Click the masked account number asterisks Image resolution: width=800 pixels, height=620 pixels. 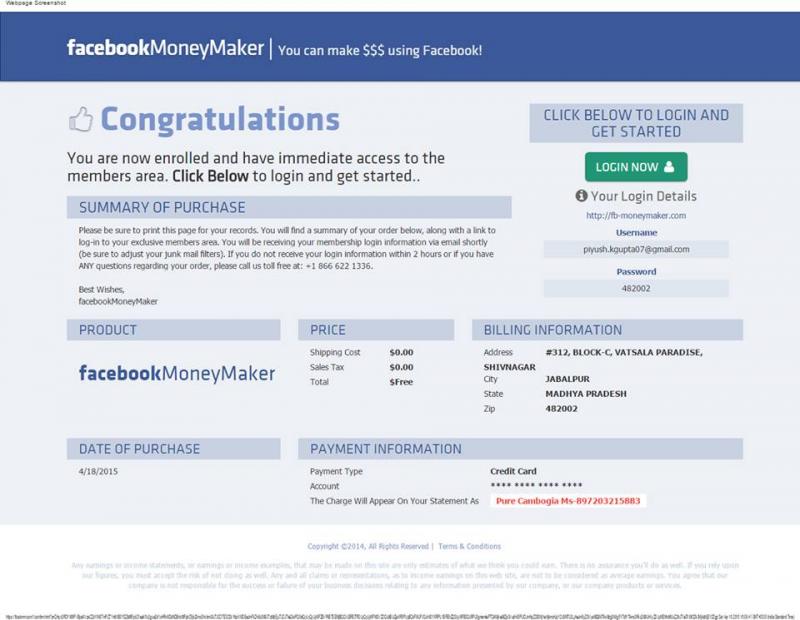pyautogui.click(x=536, y=486)
